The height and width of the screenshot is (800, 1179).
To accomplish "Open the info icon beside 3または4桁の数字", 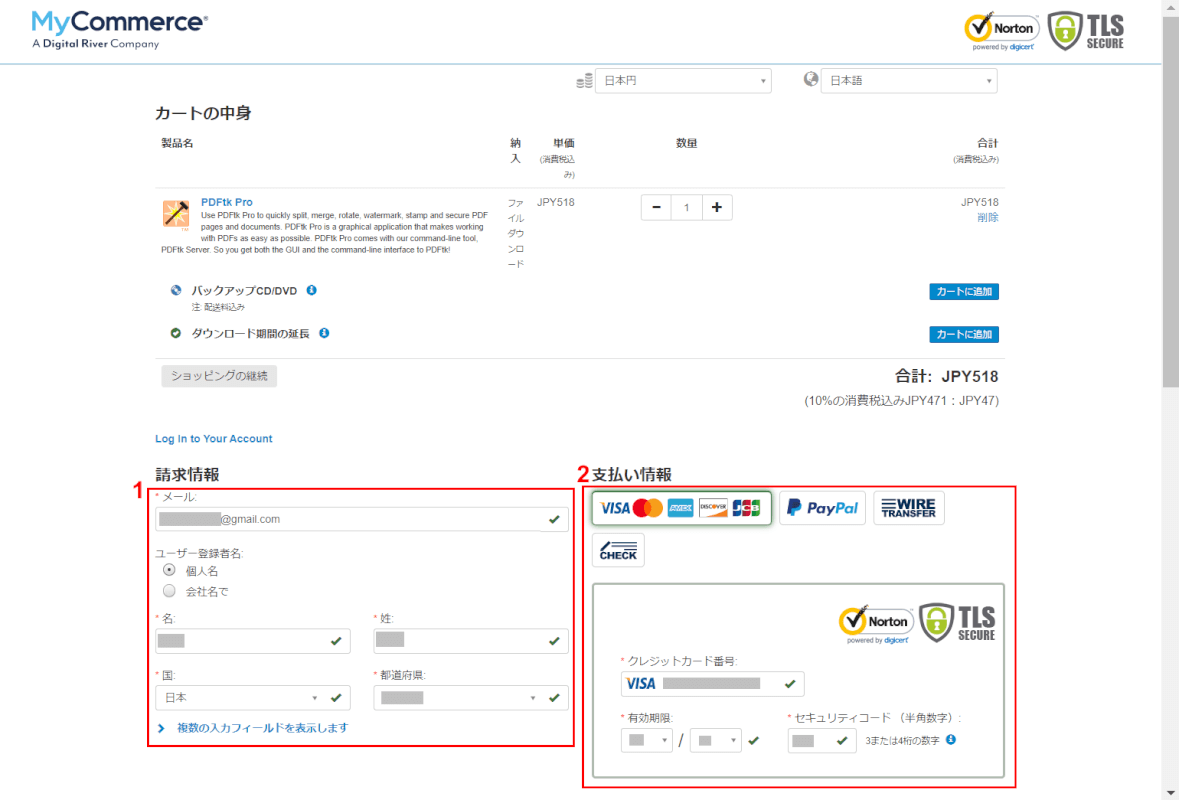I will coord(951,740).
